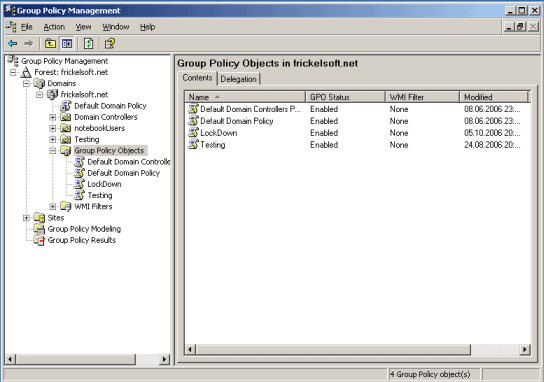Click the tree pane scroll left arrow
544x382 pixels.
[x=10, y=359]
